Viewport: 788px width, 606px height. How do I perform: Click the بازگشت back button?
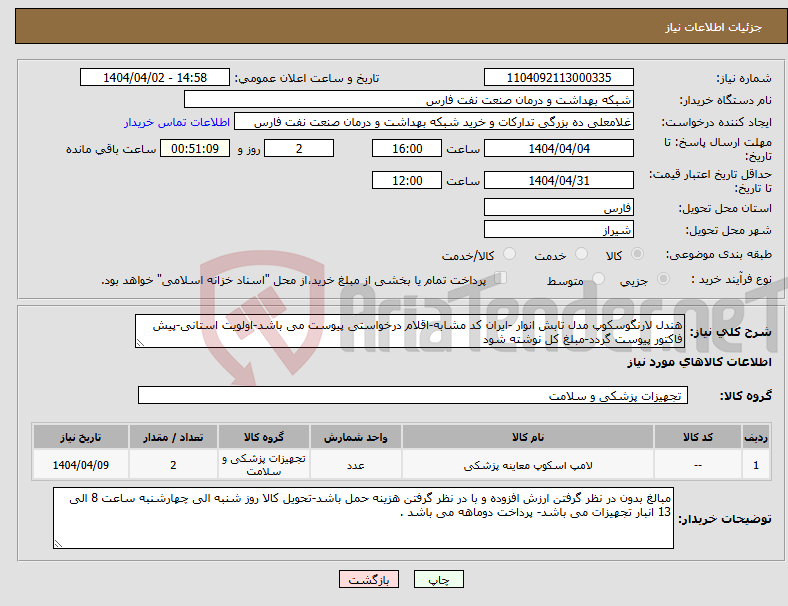pyautogui.click(x=369, y=579)
